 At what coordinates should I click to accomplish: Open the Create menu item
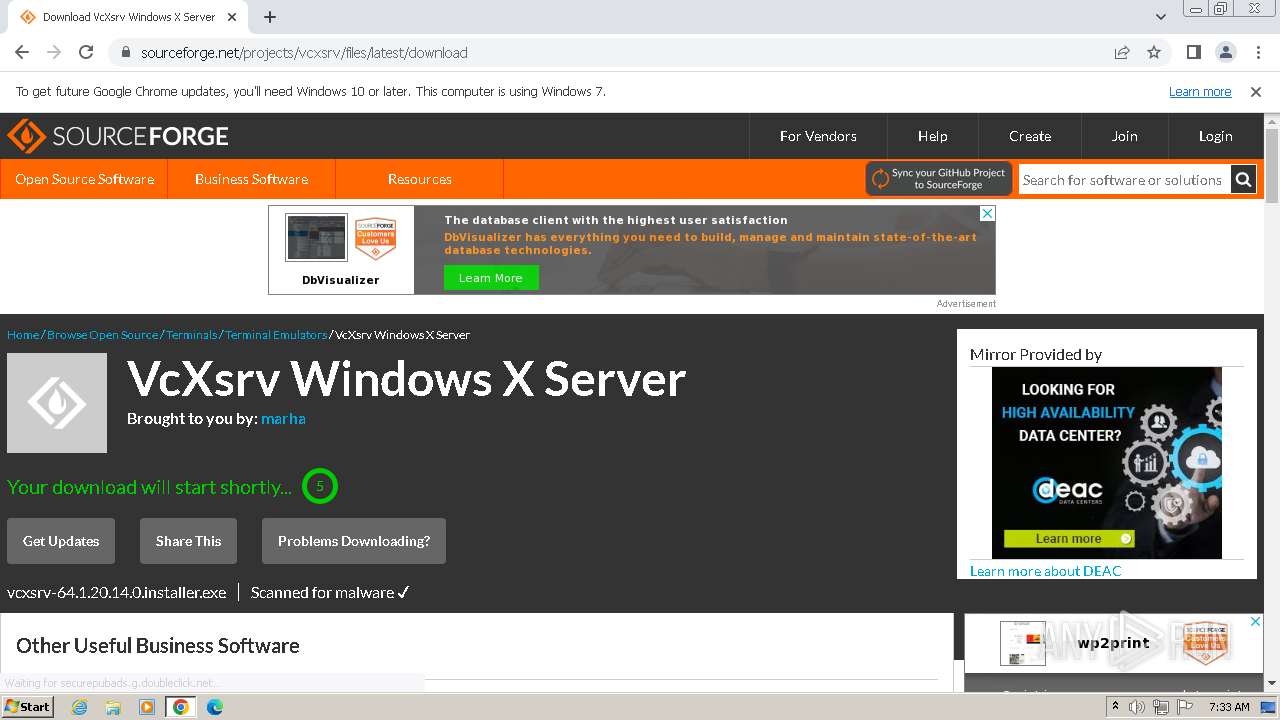coord(1030,136)
